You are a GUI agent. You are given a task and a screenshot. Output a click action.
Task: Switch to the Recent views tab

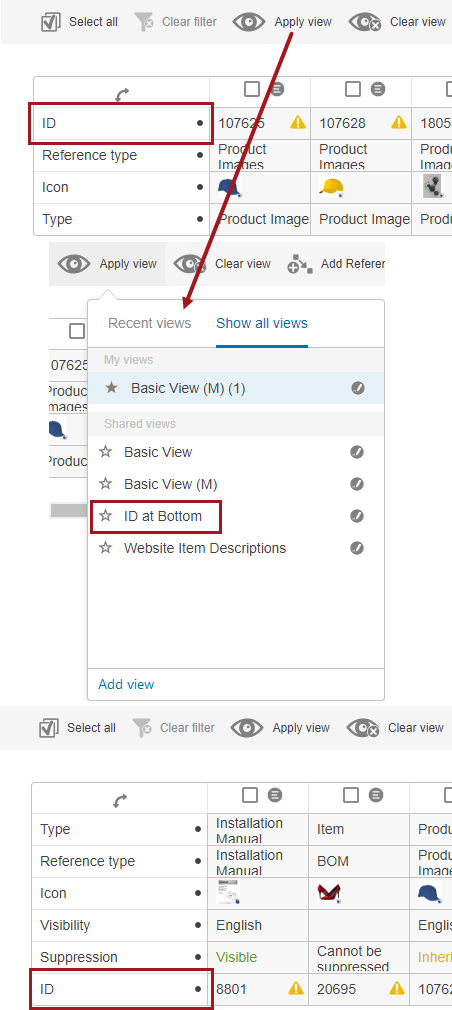tap(149, 323)
